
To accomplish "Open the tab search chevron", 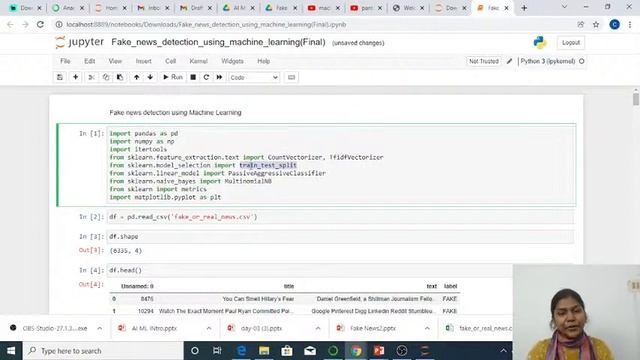I will tap(564, 7).
